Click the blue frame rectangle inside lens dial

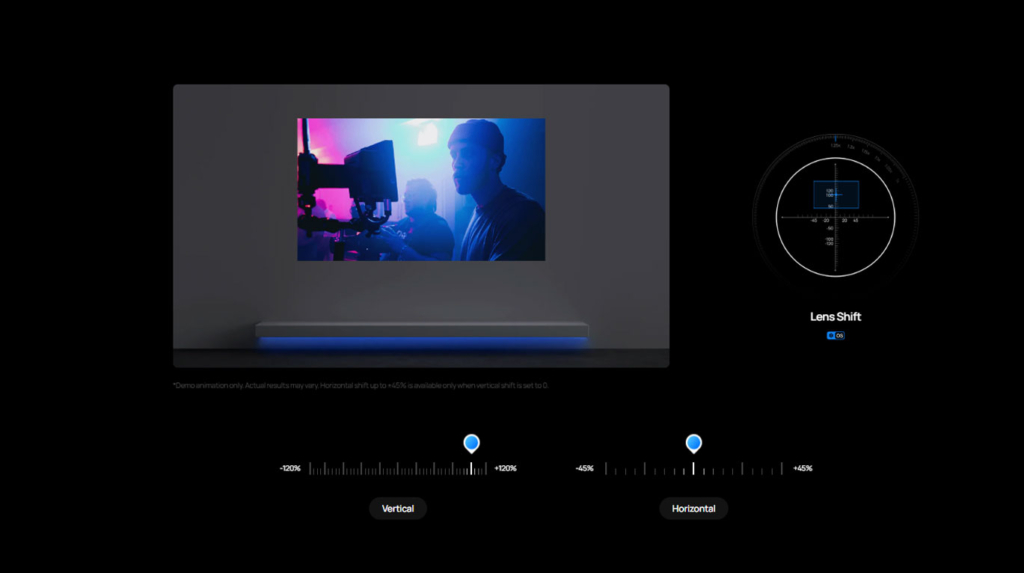coord(836,194)
